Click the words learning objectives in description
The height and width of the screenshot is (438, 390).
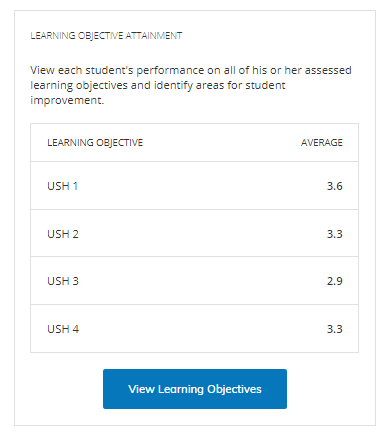coord(79,85)
